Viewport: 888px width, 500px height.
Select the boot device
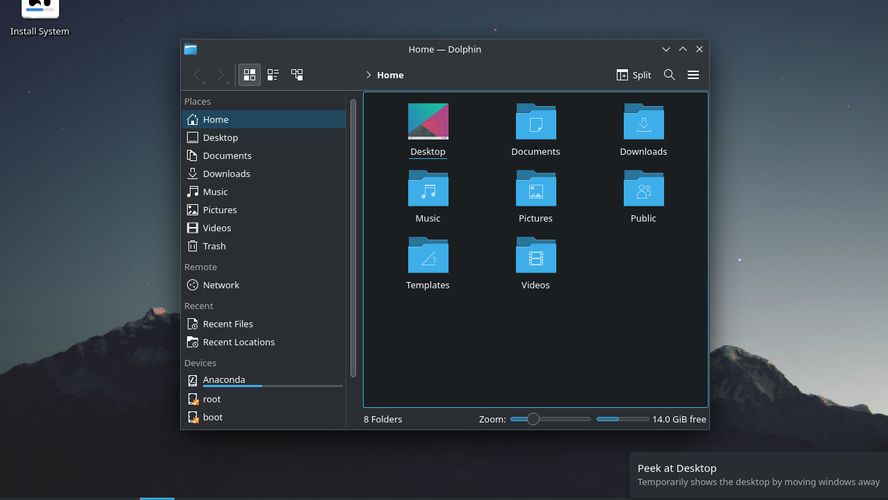click(x=264, y=417)
